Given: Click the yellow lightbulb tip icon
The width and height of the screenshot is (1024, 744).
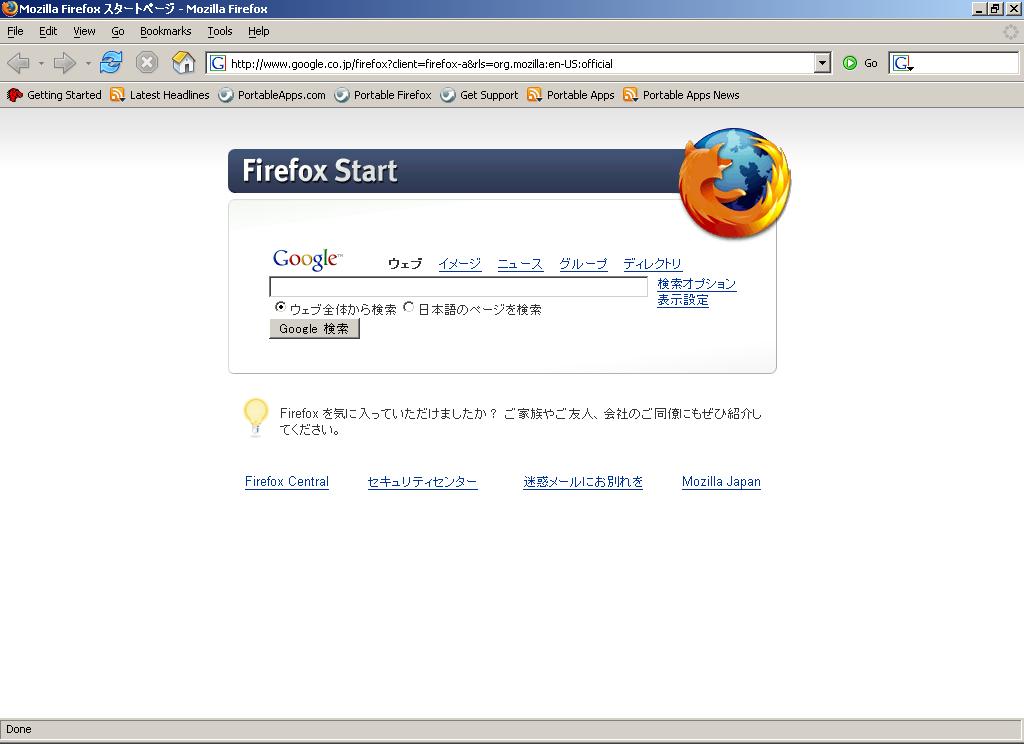Looking at the screenshot, I should pos(255,417).
